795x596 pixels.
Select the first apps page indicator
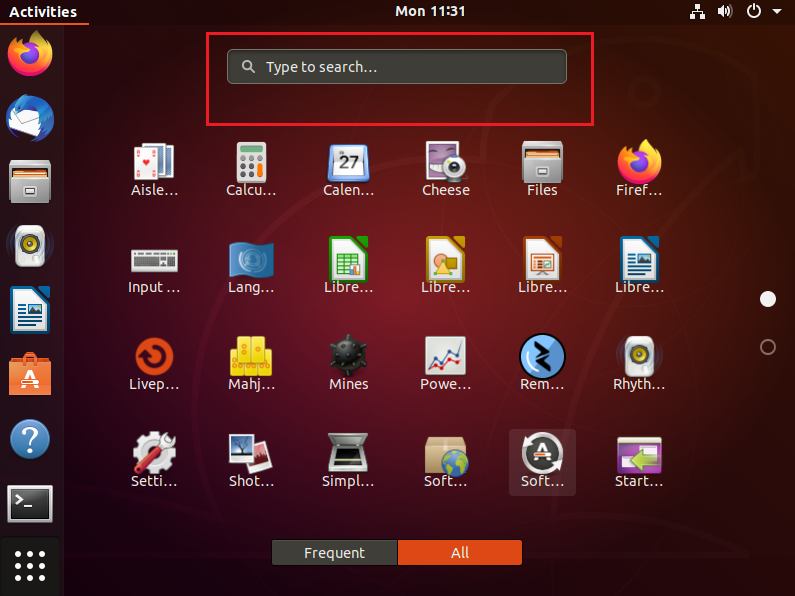point(768,299)
